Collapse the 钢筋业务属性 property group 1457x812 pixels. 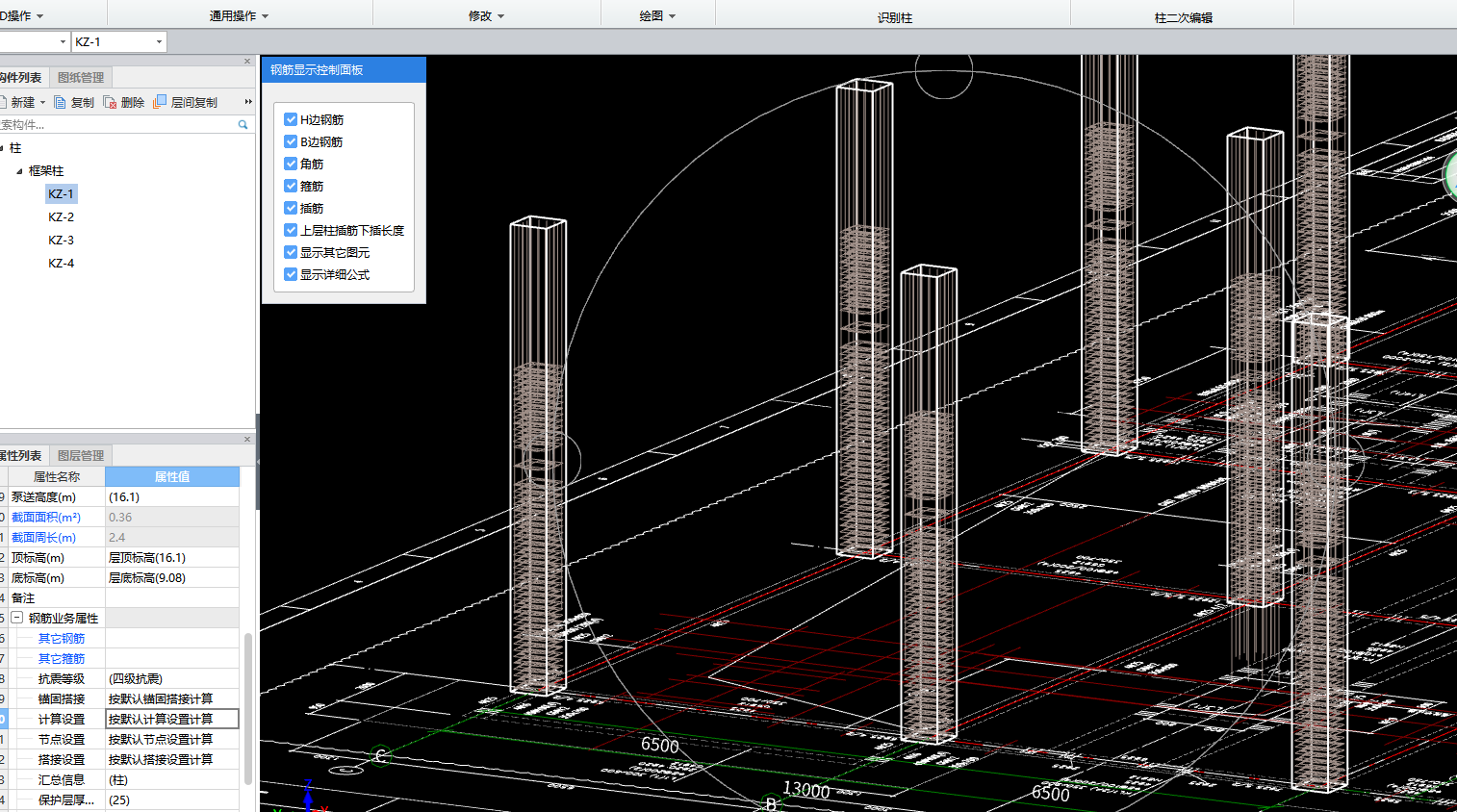(x=16, y=618)
